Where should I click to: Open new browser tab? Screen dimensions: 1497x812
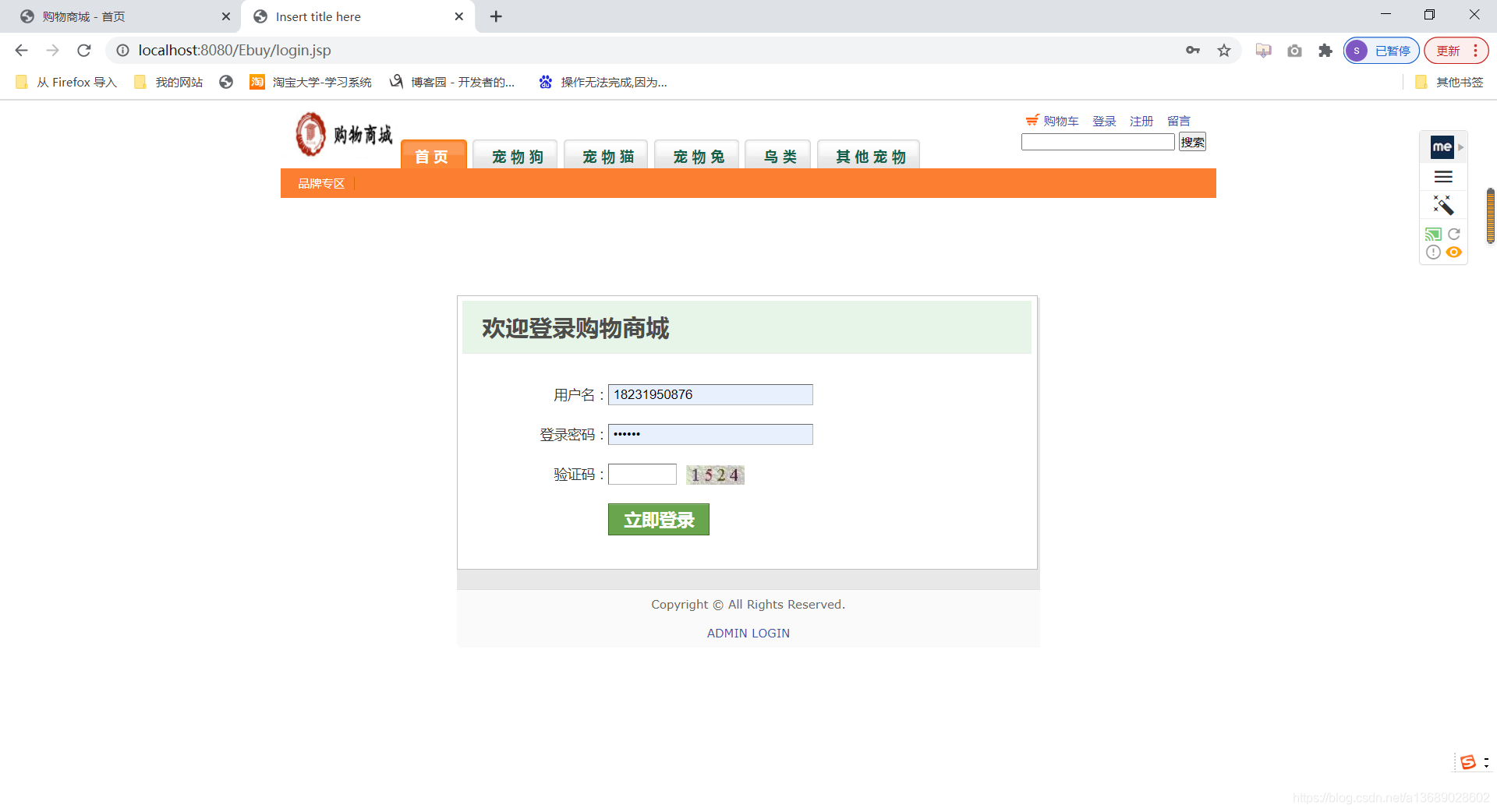tap(496, 16)
